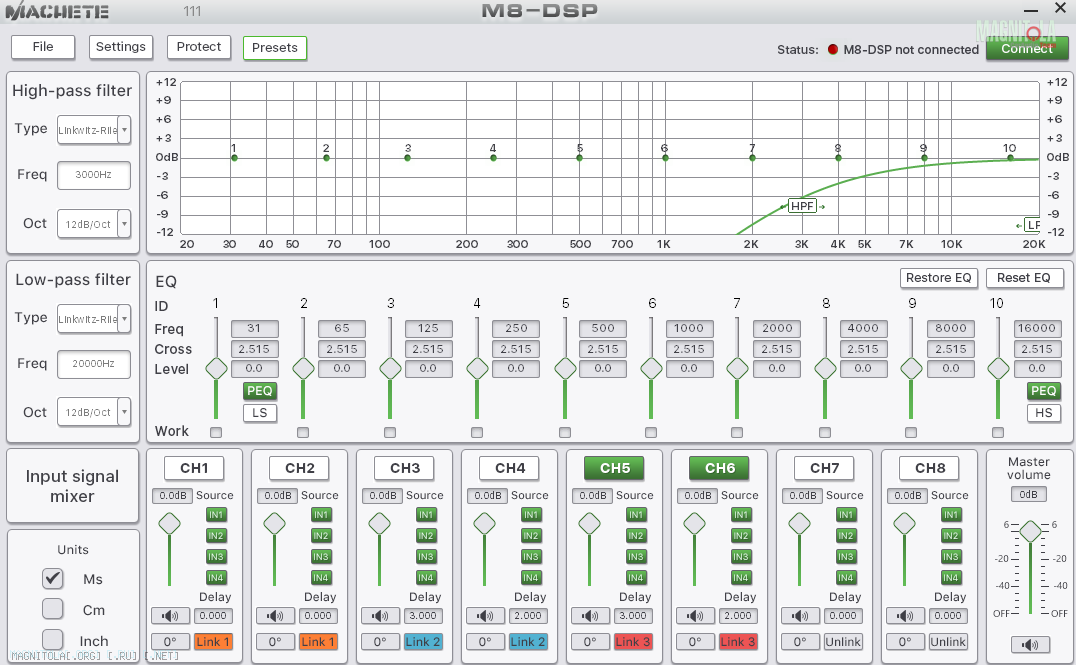Check the Work box for EQ band 10
The height and width of the screenshot is (665, 1076).
click(x=998, y=432)
